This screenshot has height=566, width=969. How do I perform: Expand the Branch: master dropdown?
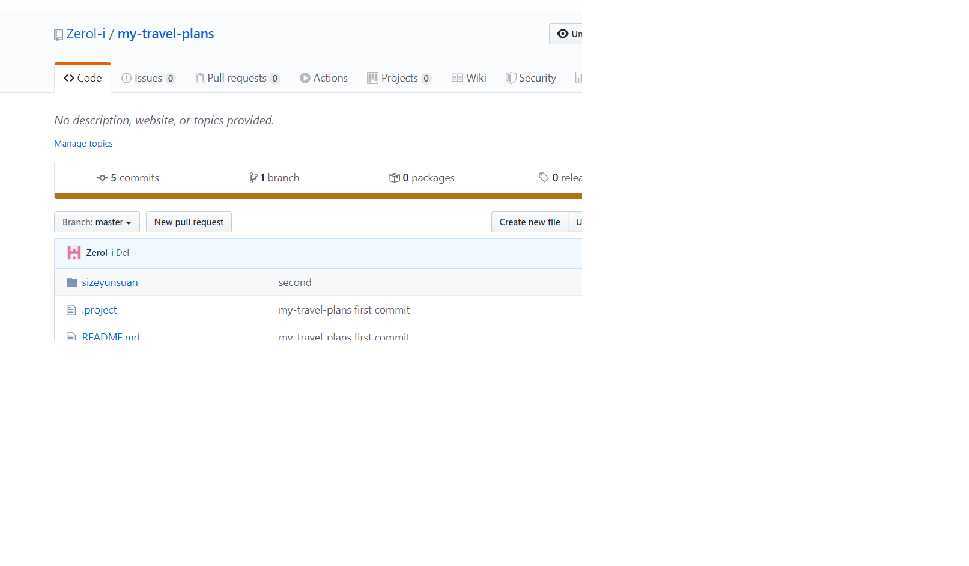point(97,222)
